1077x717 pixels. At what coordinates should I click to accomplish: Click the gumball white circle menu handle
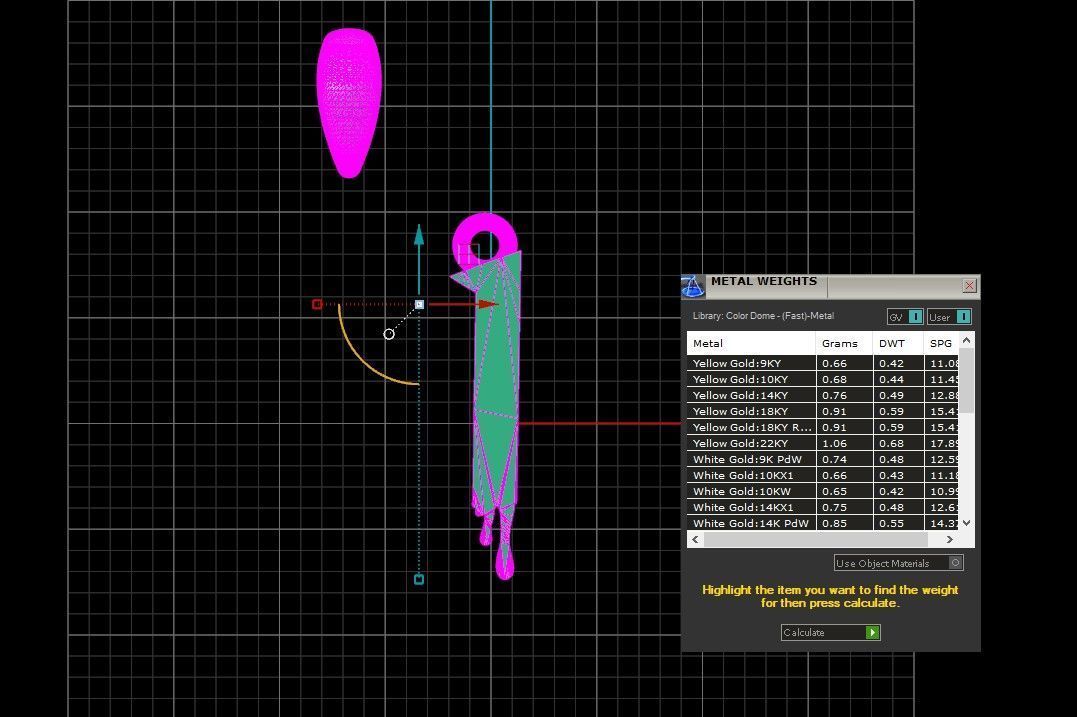click(x=389, y=334)
